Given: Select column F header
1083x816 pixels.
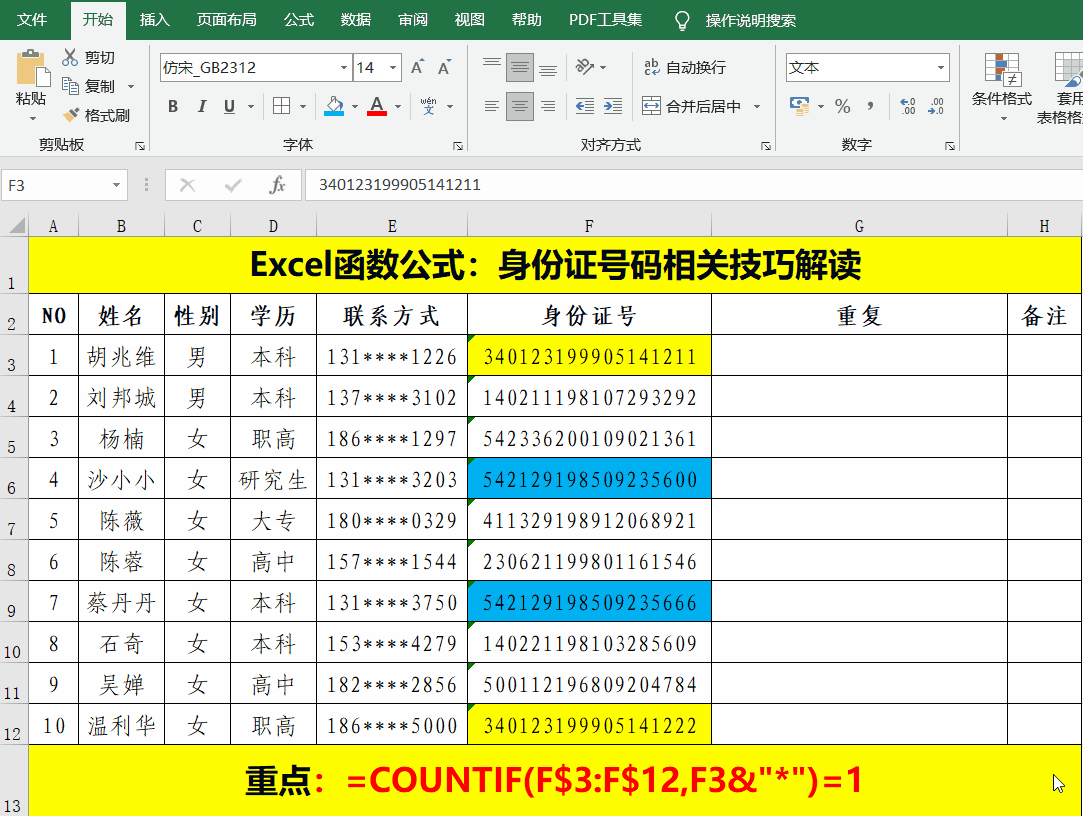Looking at the screenshot, I should [x=589, y=226].
